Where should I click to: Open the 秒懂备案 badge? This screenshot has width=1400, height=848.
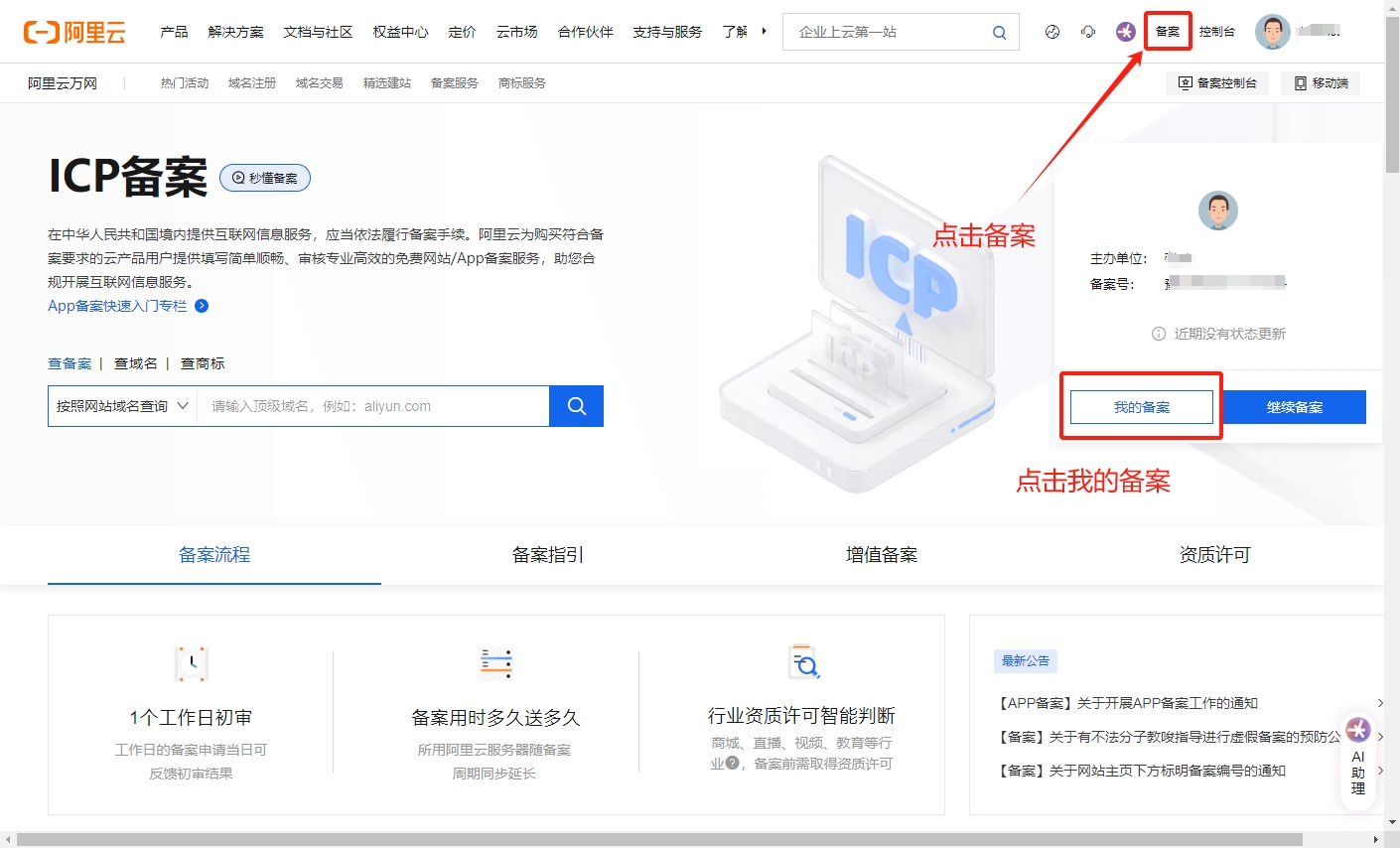pos(264,178)
